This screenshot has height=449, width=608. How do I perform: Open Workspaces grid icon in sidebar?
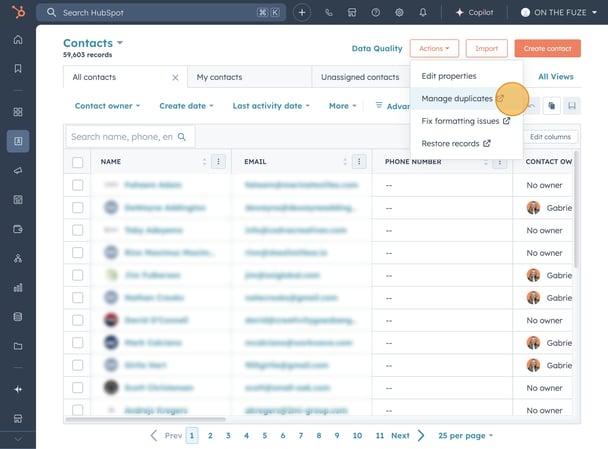point(18,112)
